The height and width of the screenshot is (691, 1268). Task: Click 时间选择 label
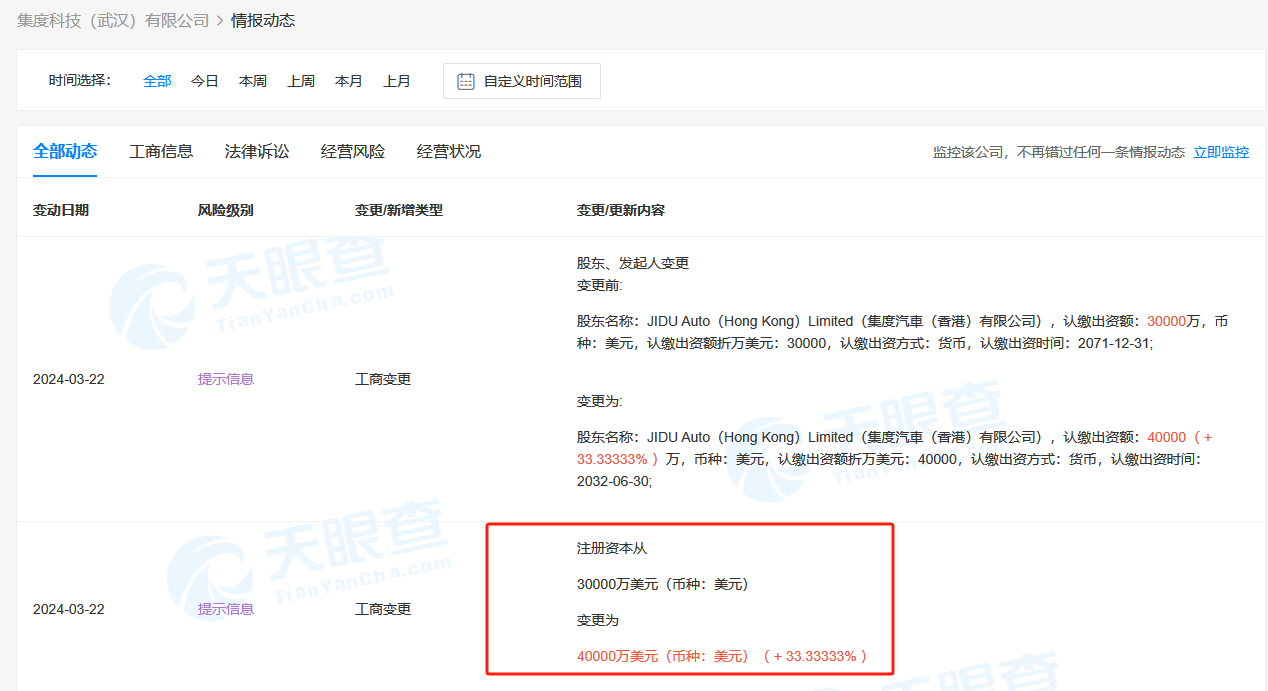pos(80,80)
